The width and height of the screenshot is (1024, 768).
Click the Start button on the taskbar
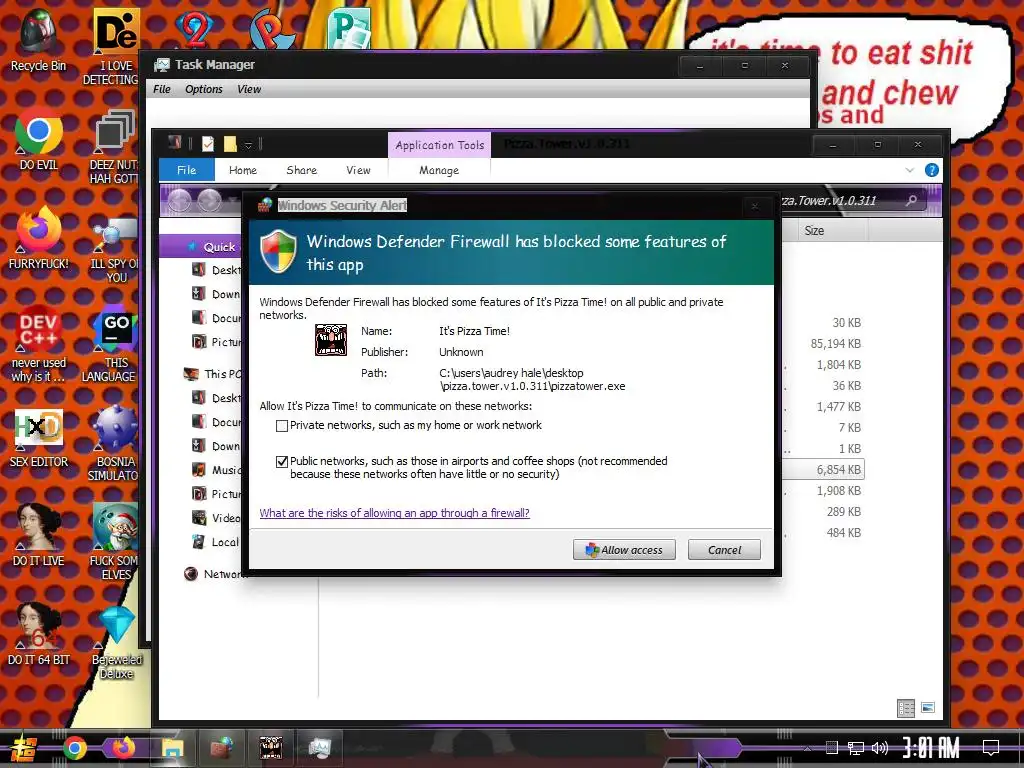click(x=23, y=748)
